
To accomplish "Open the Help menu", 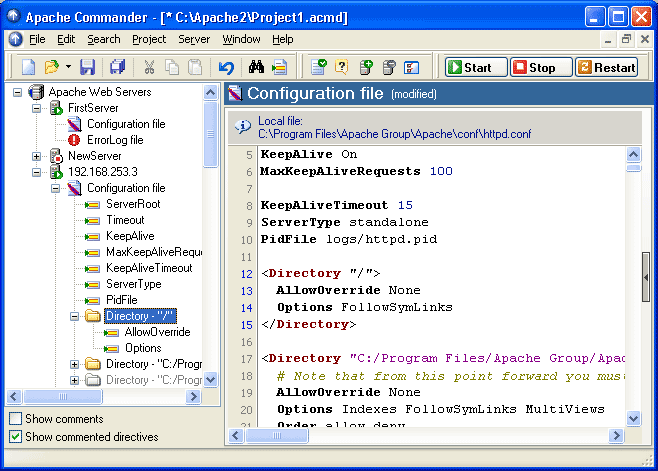I will [282, 39].
